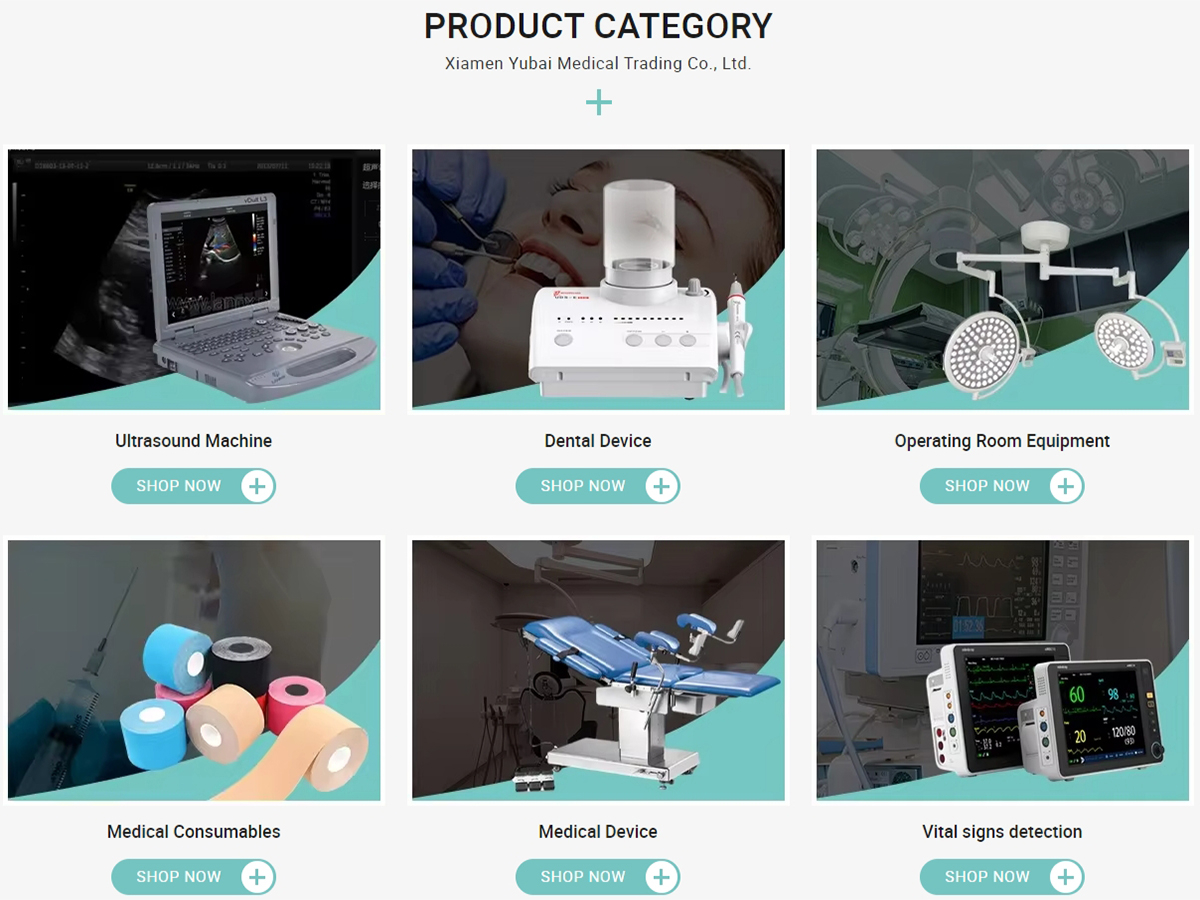Screen dimensions: 1200x900
Task: Click teal plus icon below company name
Action: point(599,102)
